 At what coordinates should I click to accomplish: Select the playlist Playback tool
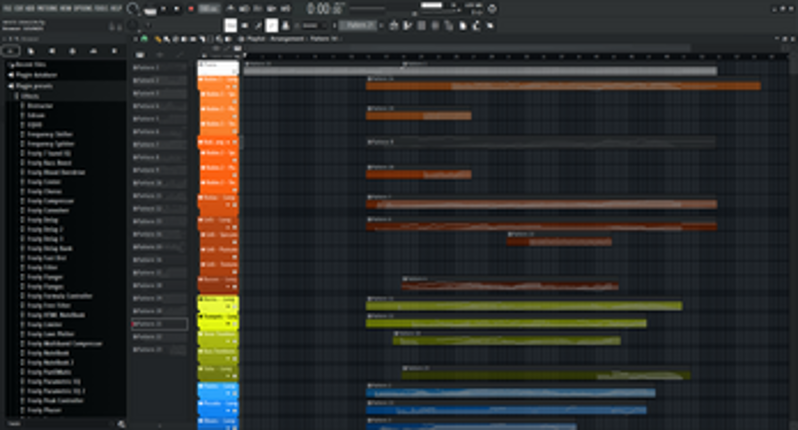pyautogui.click(x=228, y=39)
